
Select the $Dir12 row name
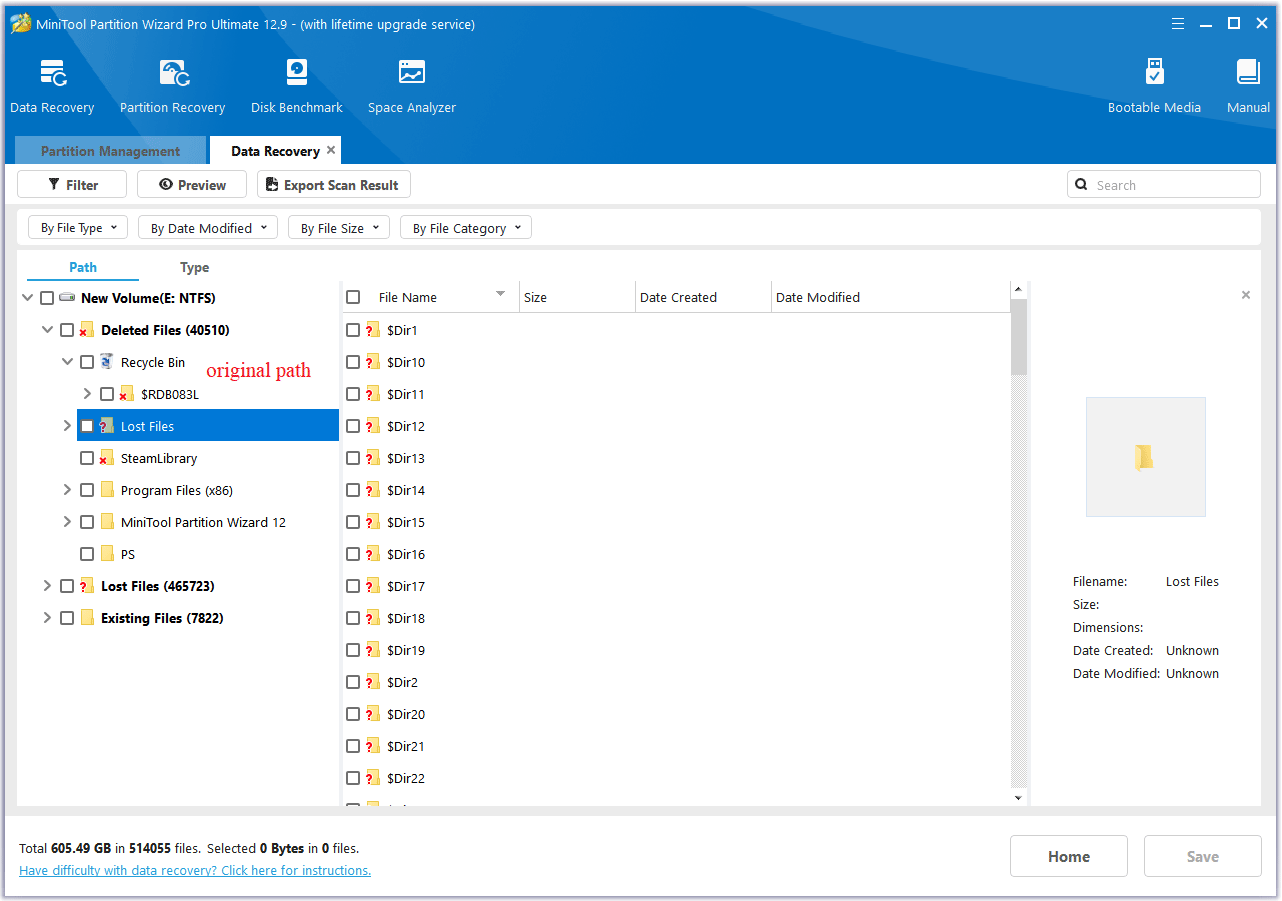pos(406,426)
